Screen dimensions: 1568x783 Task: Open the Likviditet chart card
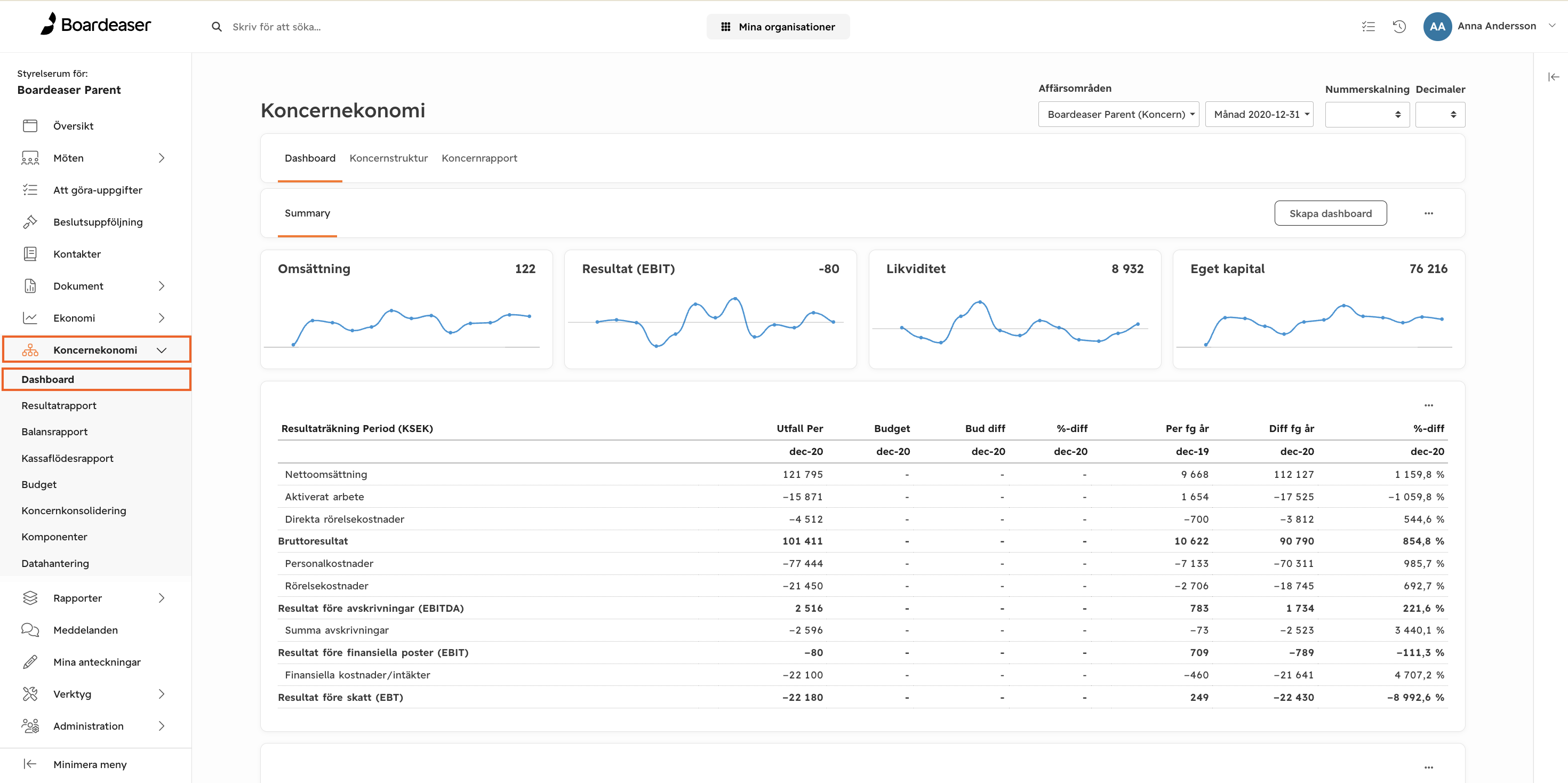1015,309
